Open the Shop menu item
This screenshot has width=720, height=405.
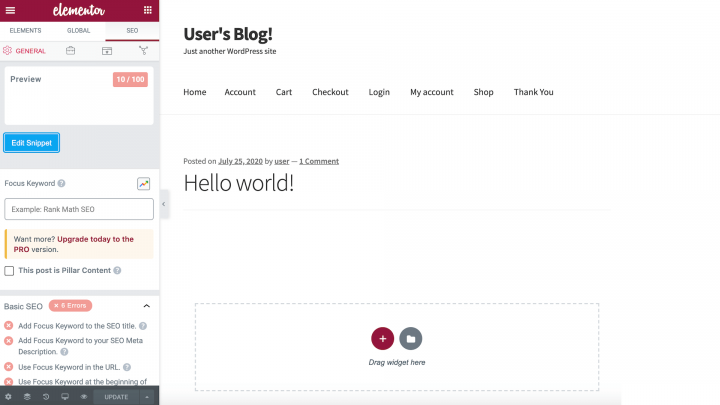(x=484, y=92)
